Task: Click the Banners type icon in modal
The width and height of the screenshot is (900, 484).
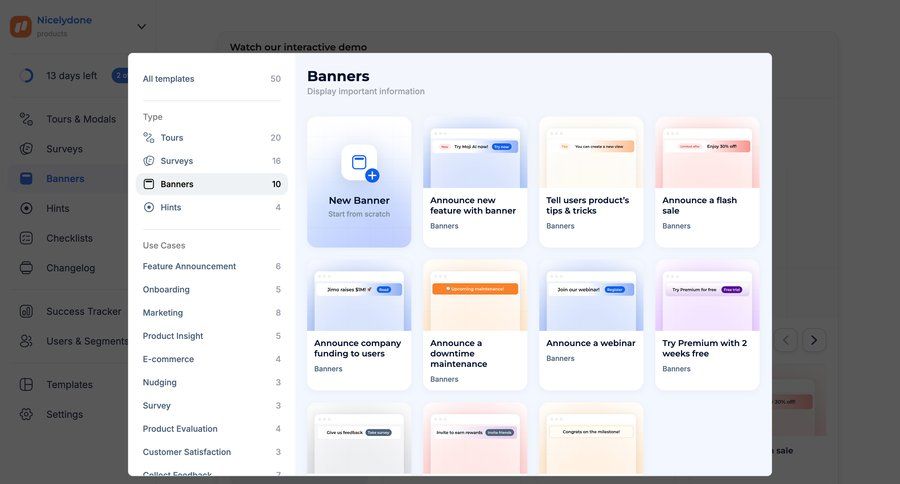Action: tap(149, 184)
